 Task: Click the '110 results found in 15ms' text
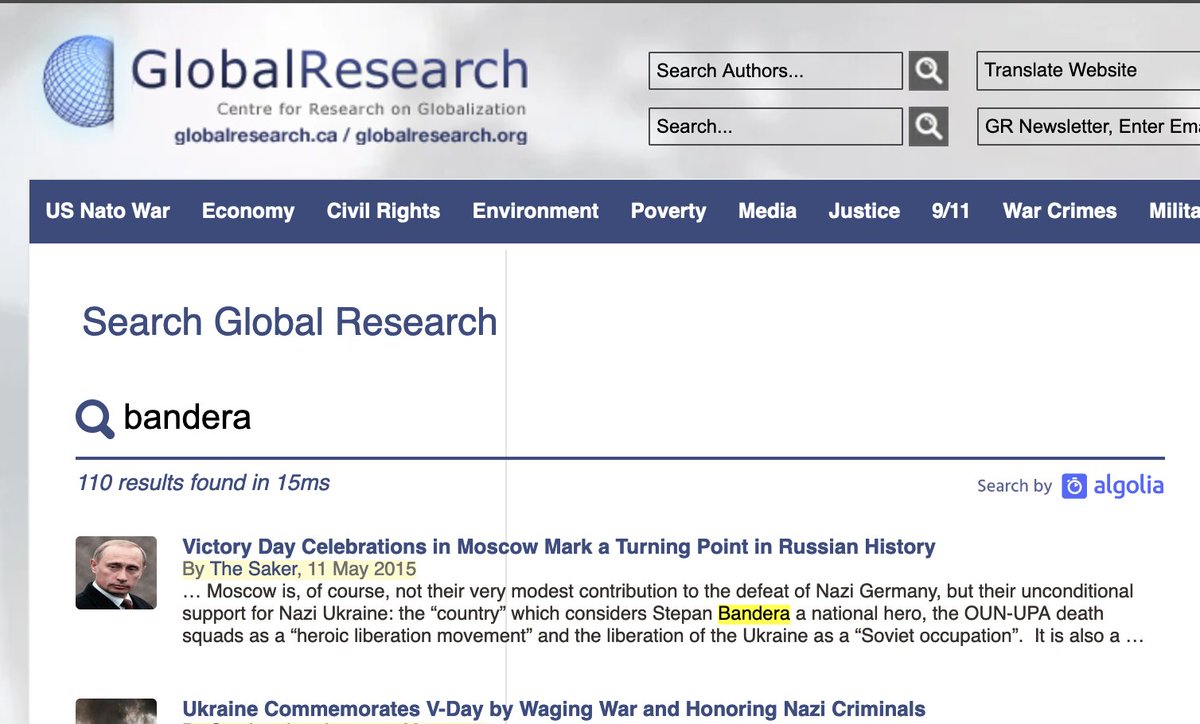coord(203,483)
